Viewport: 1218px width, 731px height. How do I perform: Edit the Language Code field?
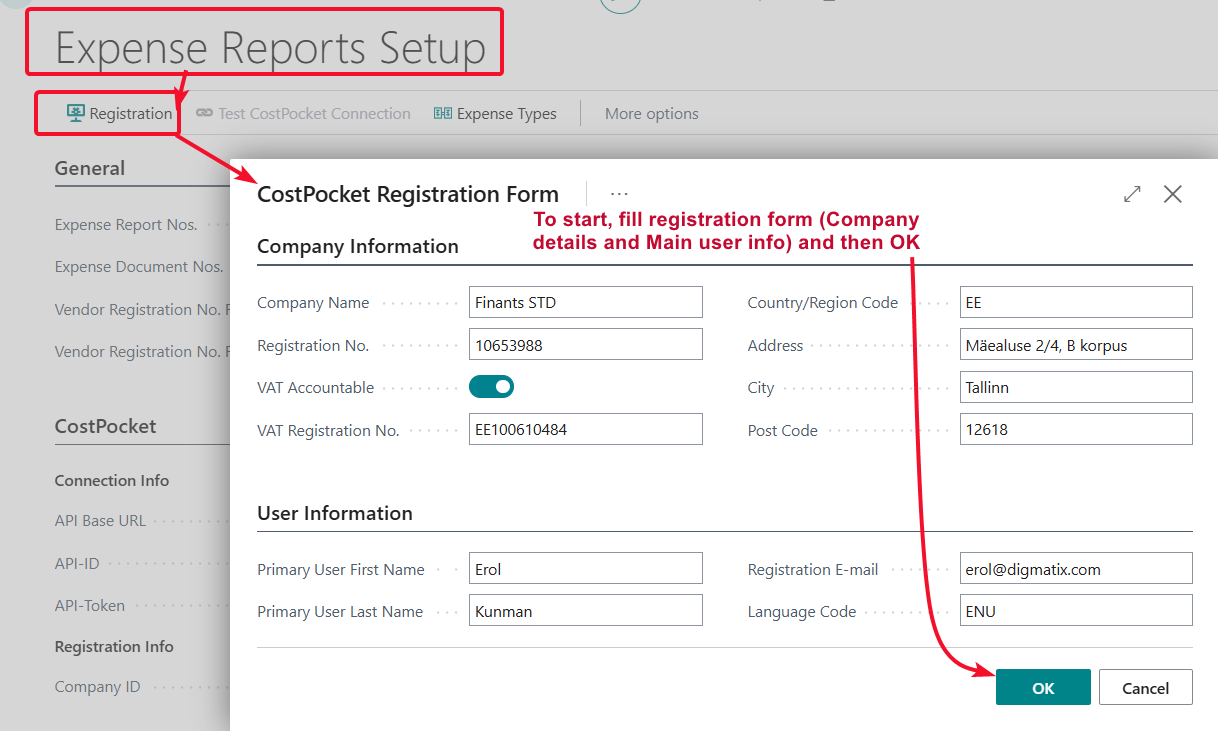click(1076, 611)
